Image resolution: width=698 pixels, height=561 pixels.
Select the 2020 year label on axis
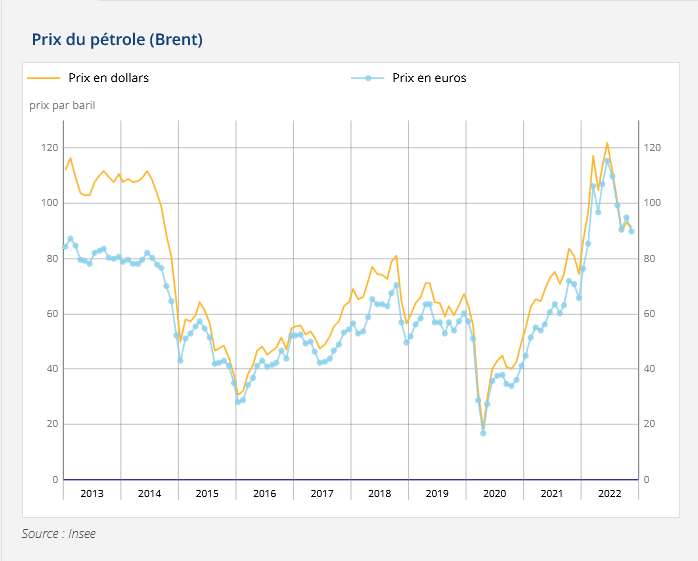coord(494,493)
